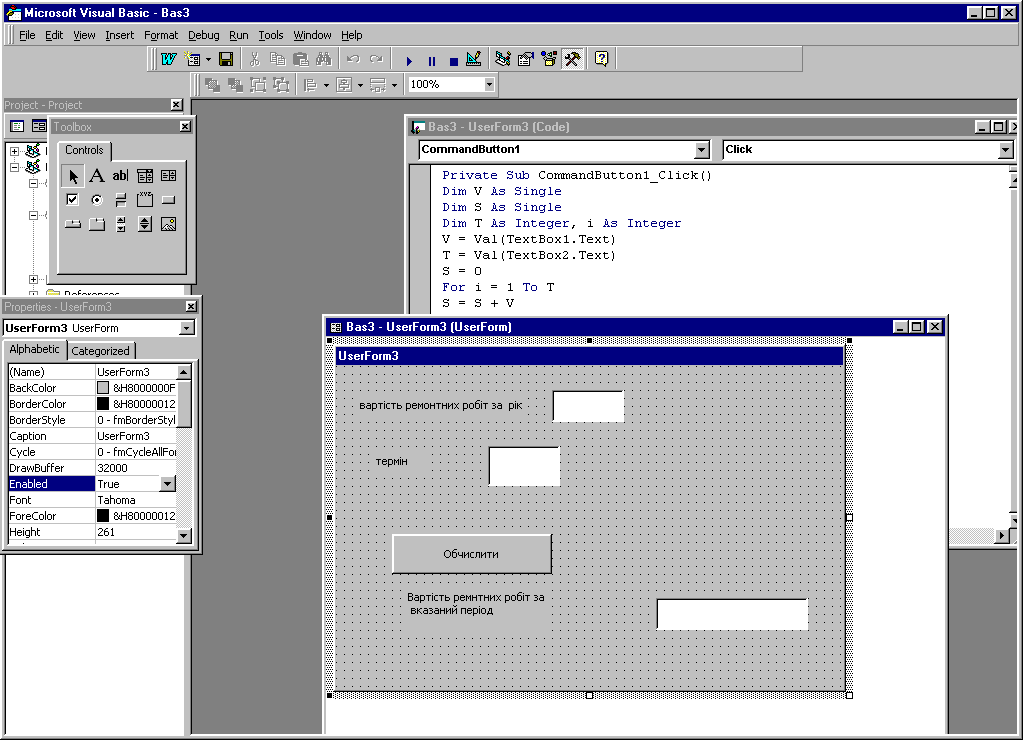This screenshot has height=740, width=1023.
Task: Open the Insert menu
Action: click(x=119, y=35)
